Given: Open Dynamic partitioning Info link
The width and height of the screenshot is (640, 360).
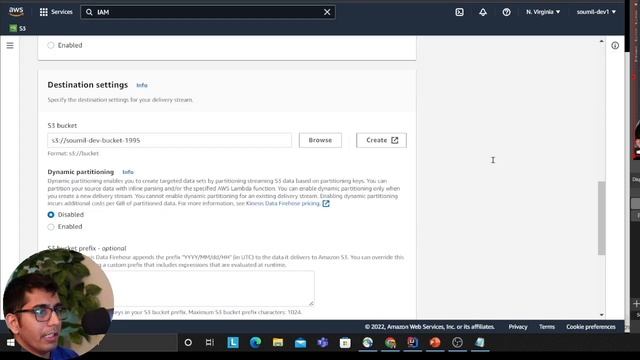Looking at the screenshot, I should click(128, 172).
